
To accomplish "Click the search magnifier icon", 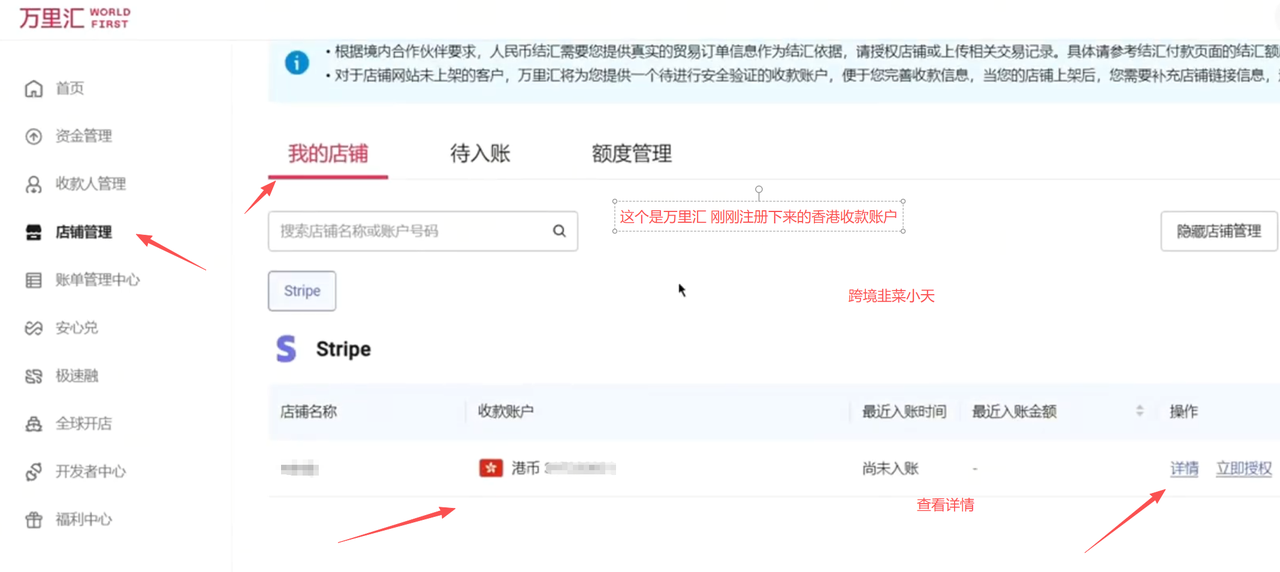I will (x=559, y=231).
